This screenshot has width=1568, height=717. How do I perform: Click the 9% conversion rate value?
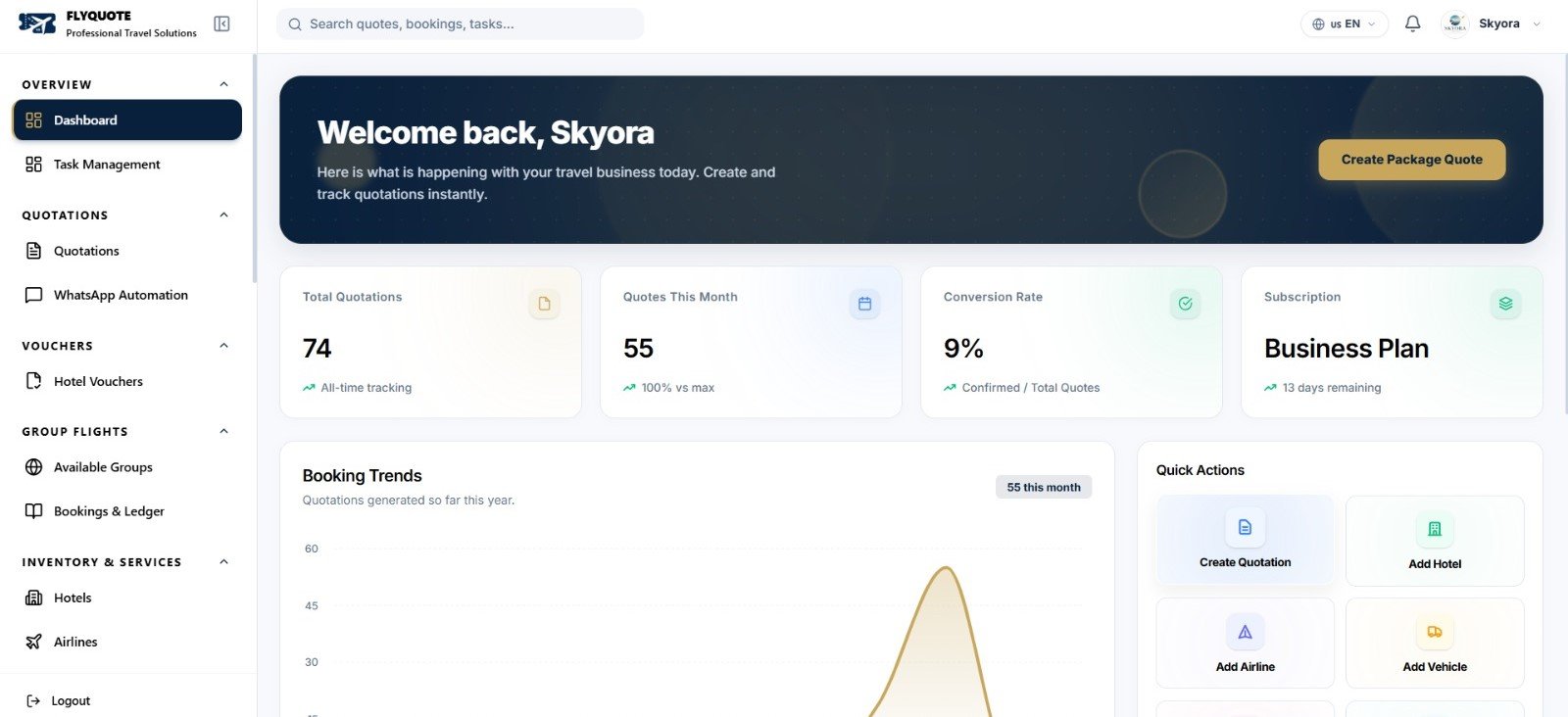[963, 349]
